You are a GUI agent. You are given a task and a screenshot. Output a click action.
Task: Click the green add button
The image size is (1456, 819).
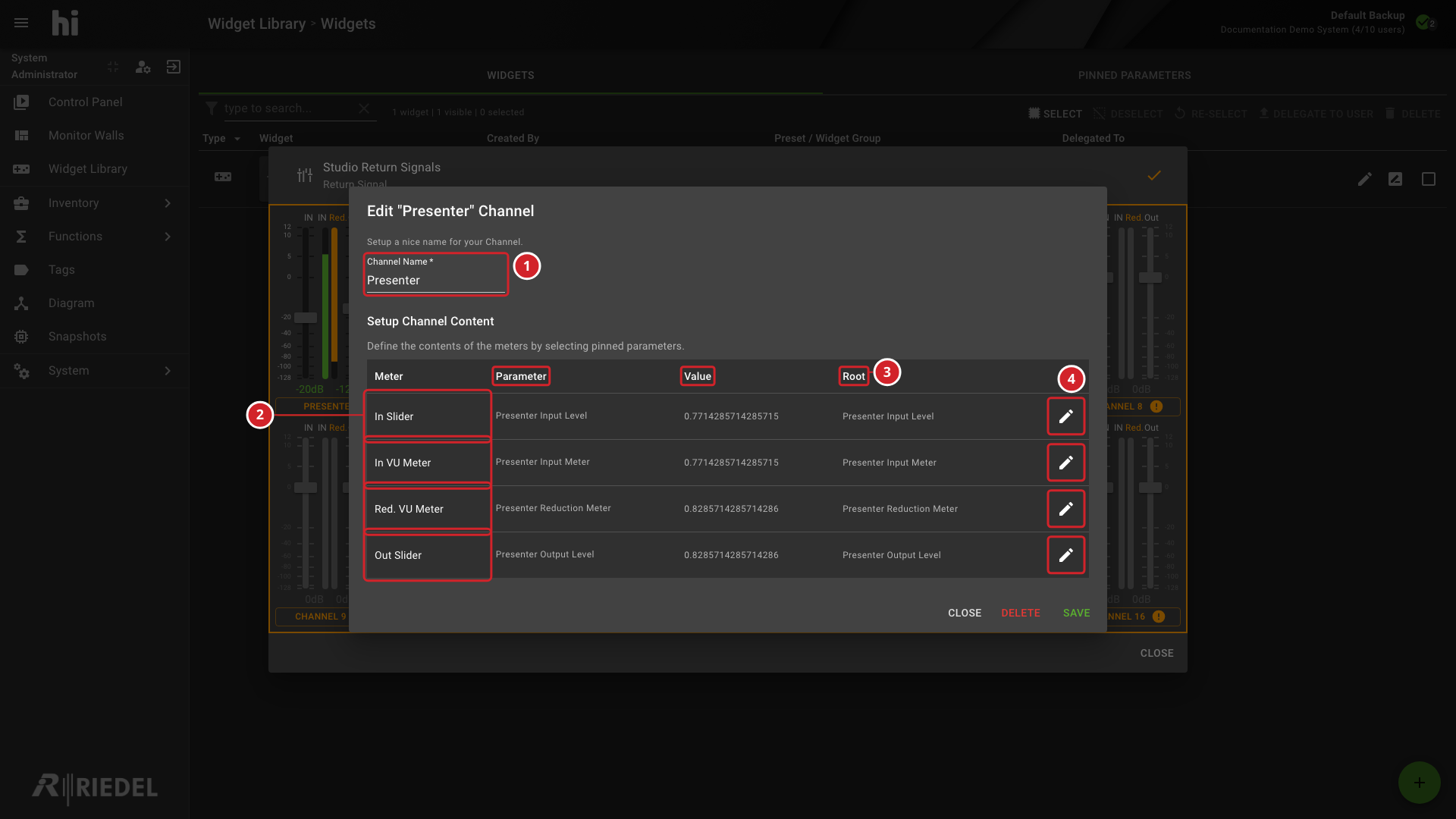point(1419,783)
